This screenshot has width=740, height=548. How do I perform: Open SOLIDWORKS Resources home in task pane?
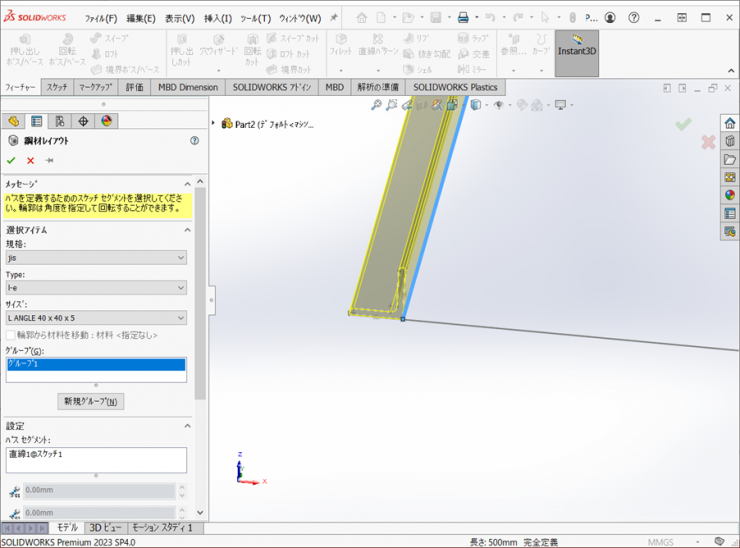(x=730, y=123)
